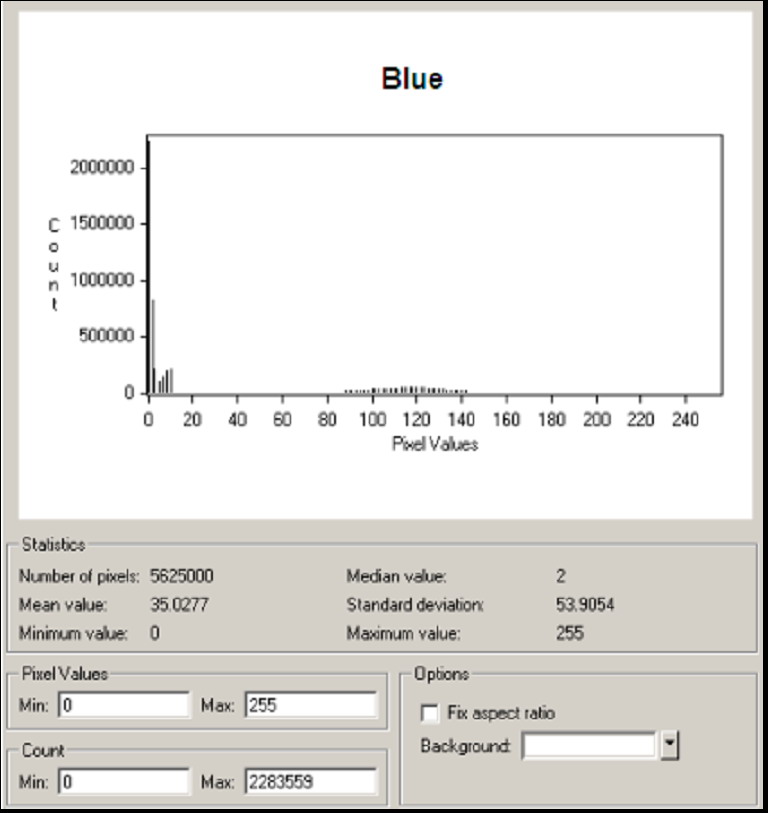Viewport: 768px width, 813px height.
Task: Click the tallest histogram bar at value 0
Action: coord(148,265)
